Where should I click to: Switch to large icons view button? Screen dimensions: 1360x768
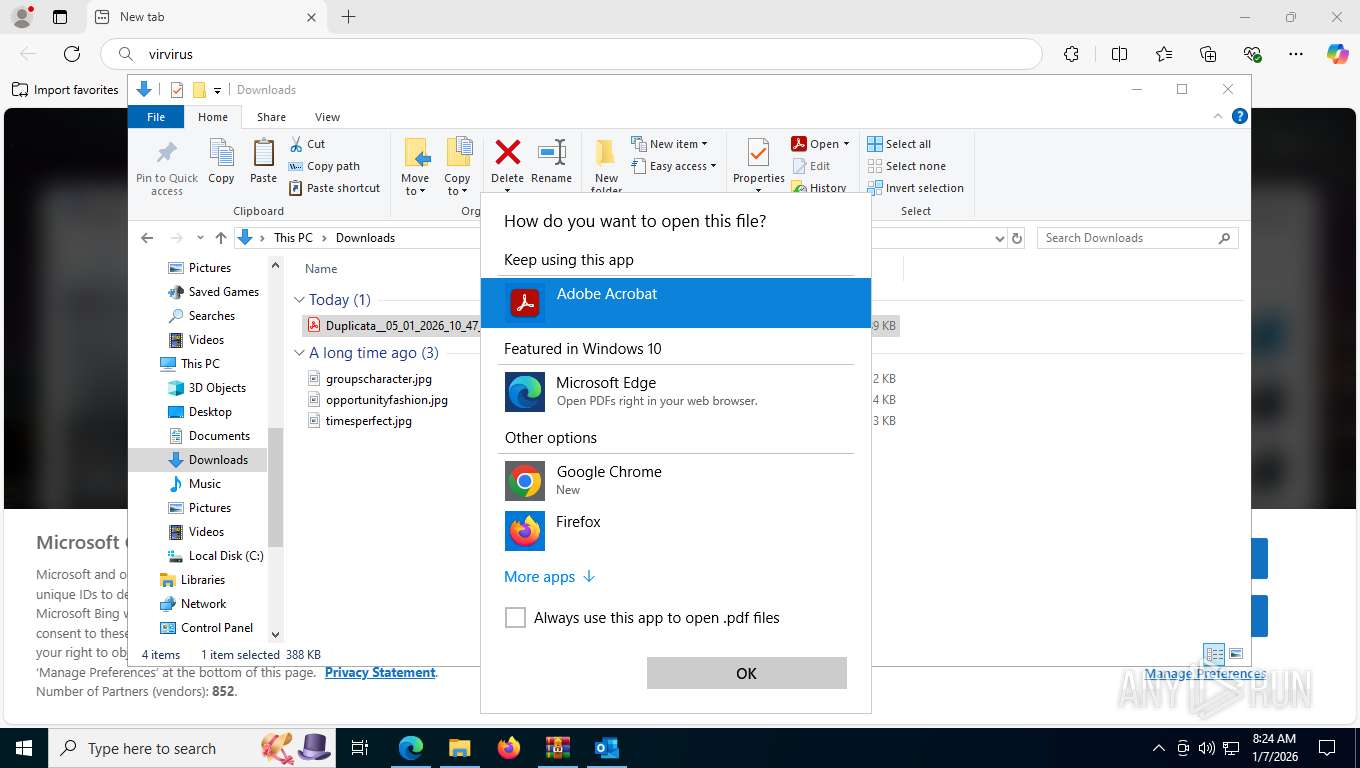coord(1236,655)
